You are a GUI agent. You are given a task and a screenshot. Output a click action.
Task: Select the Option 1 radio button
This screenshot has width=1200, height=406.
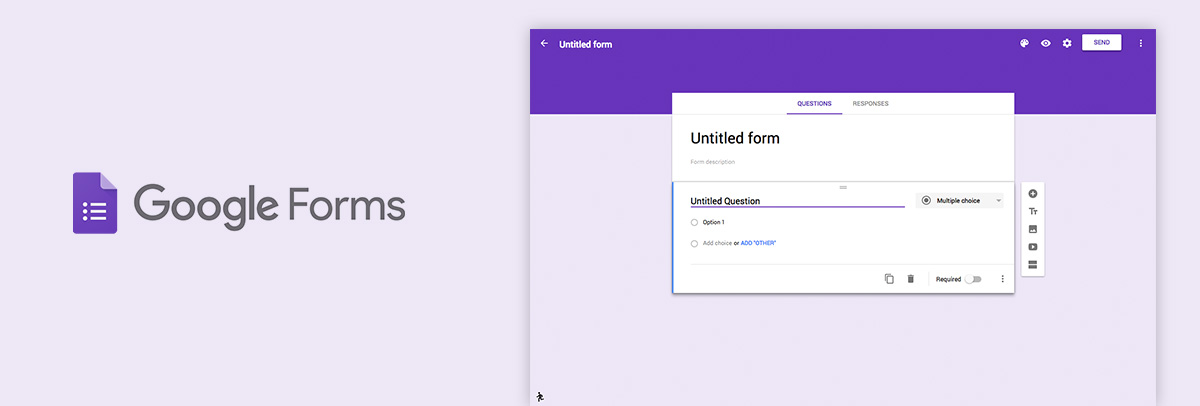694,222
